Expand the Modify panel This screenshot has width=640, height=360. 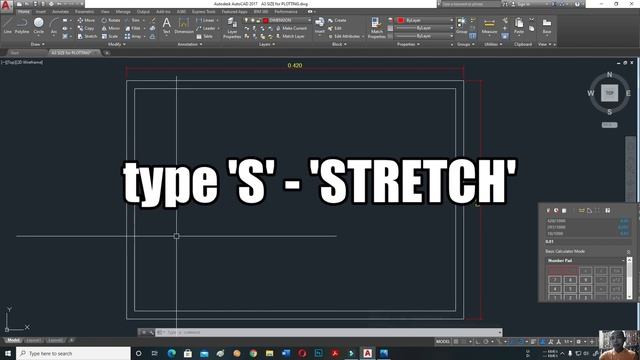click(116, 44)
